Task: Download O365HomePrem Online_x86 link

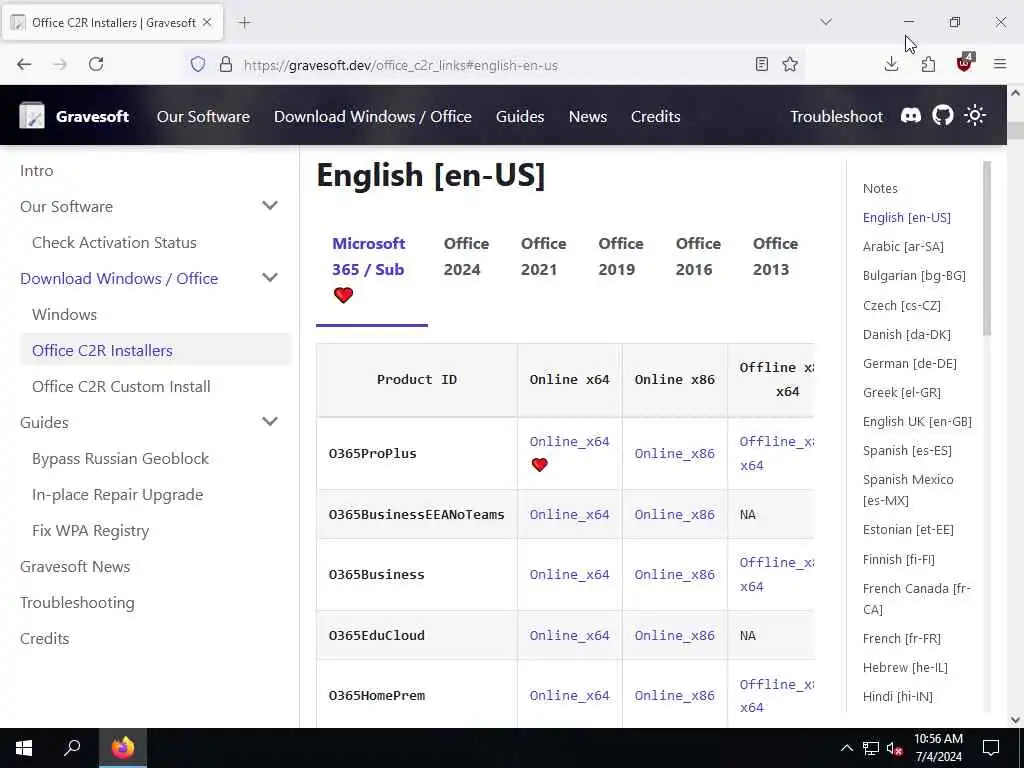Action: (x=675, y=696)
